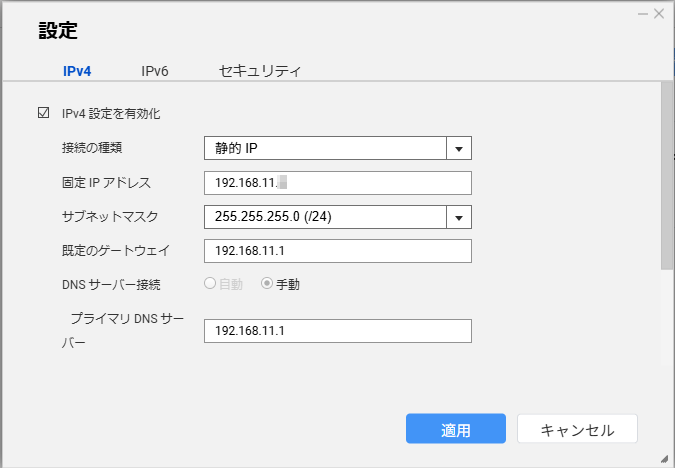
Task: Click the 既定のゲートウェイ text field
Action: point(337,251)
